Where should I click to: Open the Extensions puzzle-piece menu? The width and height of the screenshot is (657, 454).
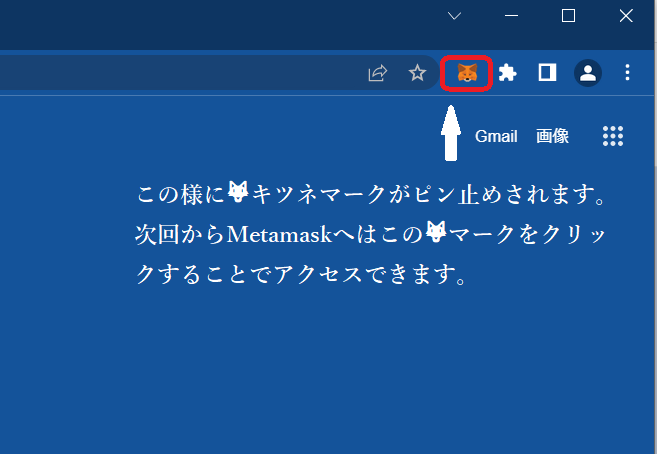pos(507,73)
